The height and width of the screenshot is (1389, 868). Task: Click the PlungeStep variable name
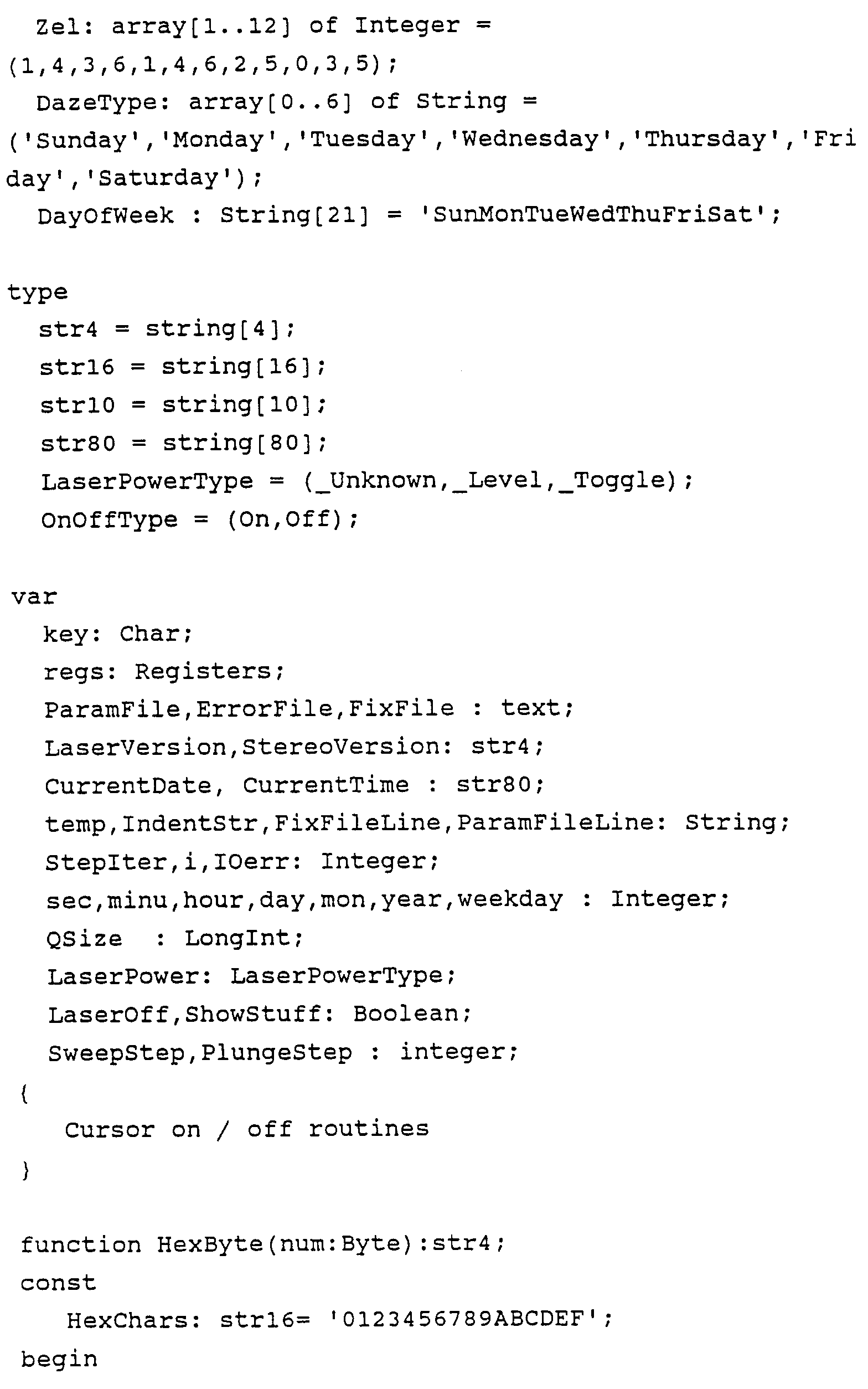tap(276, 1053)
